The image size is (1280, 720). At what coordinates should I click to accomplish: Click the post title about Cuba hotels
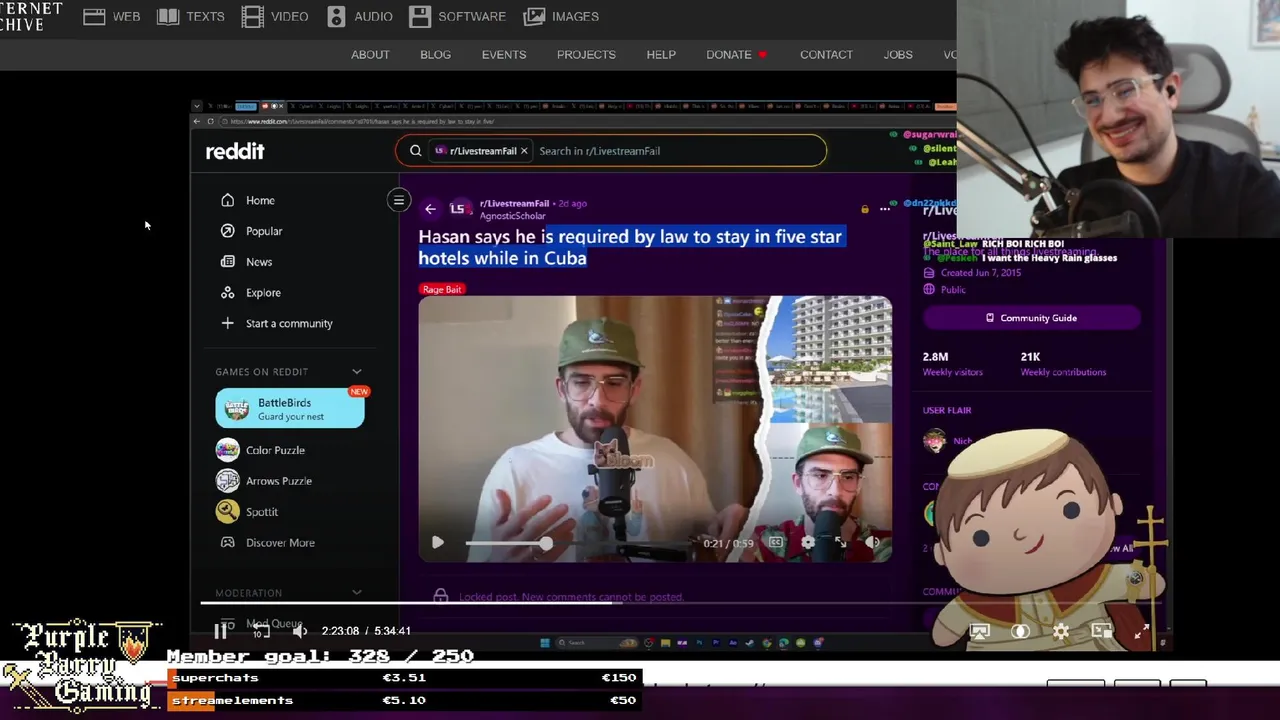tap(630, 247)
